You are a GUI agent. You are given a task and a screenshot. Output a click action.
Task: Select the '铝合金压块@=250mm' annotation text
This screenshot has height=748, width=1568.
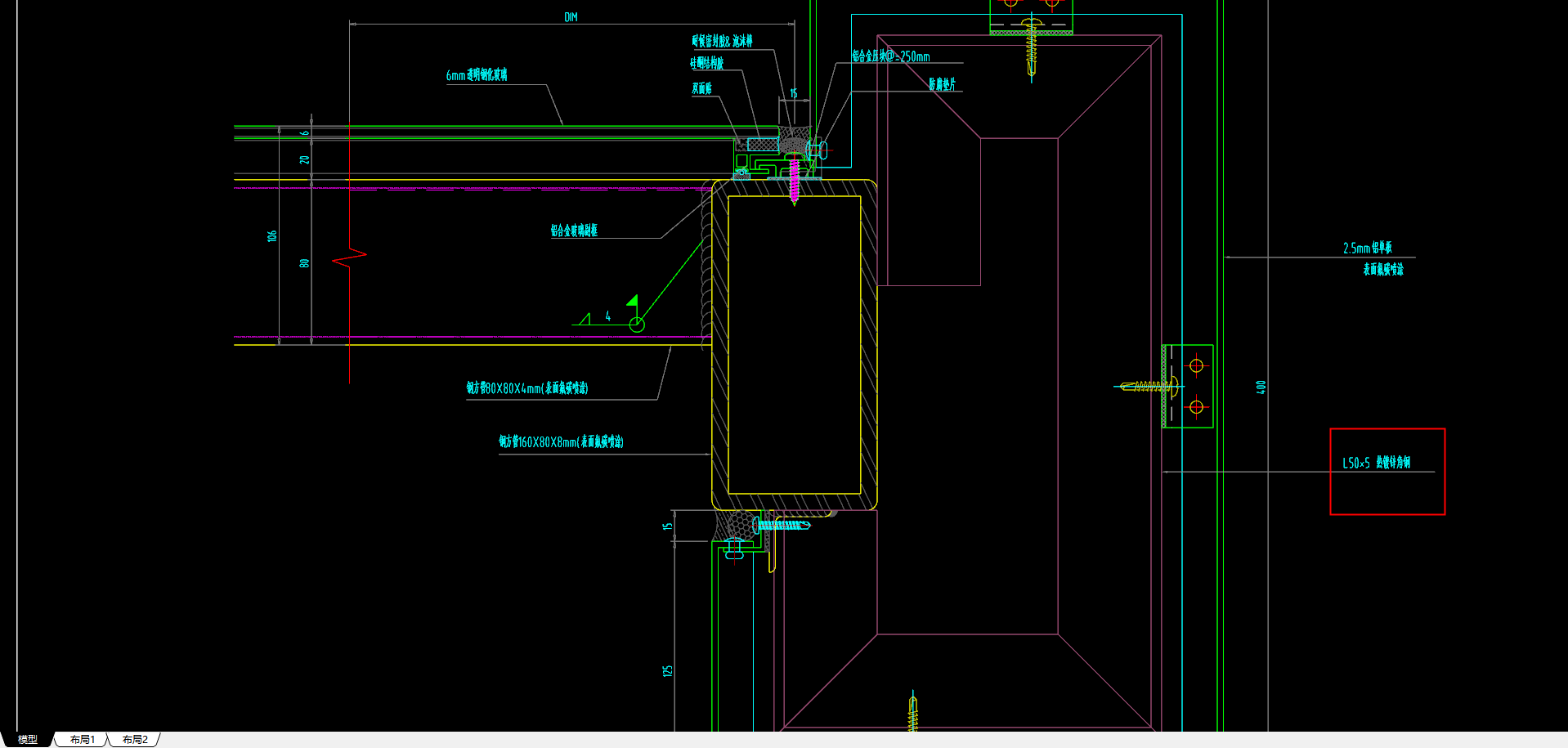[891, 56]
